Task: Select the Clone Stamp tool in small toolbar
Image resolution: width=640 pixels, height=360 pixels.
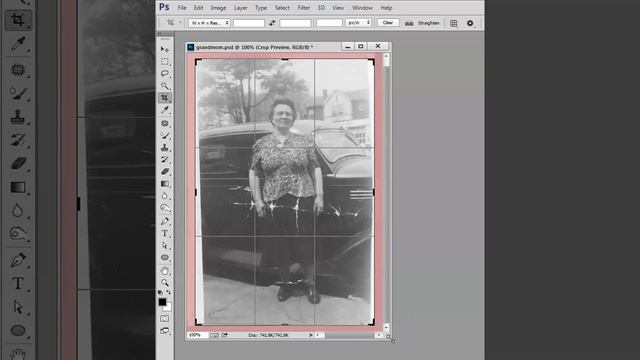Action: 164,147
